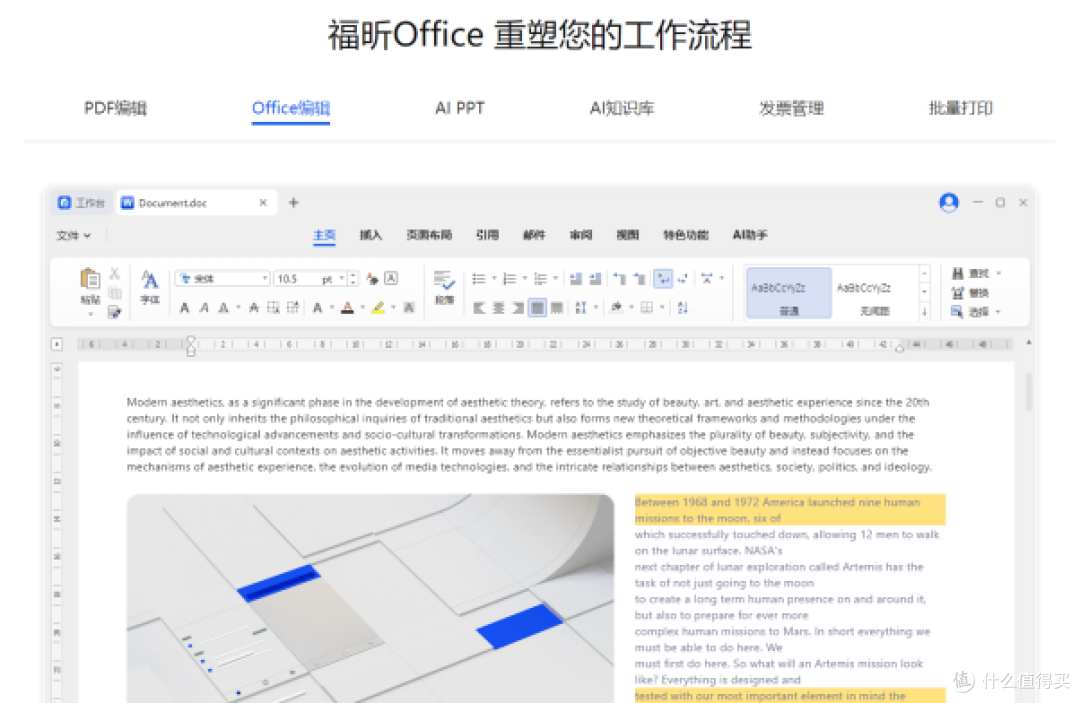This screenshot has width=1080, height=703.
Task: Click the Cut scissors icon
Action: (114, 273)
